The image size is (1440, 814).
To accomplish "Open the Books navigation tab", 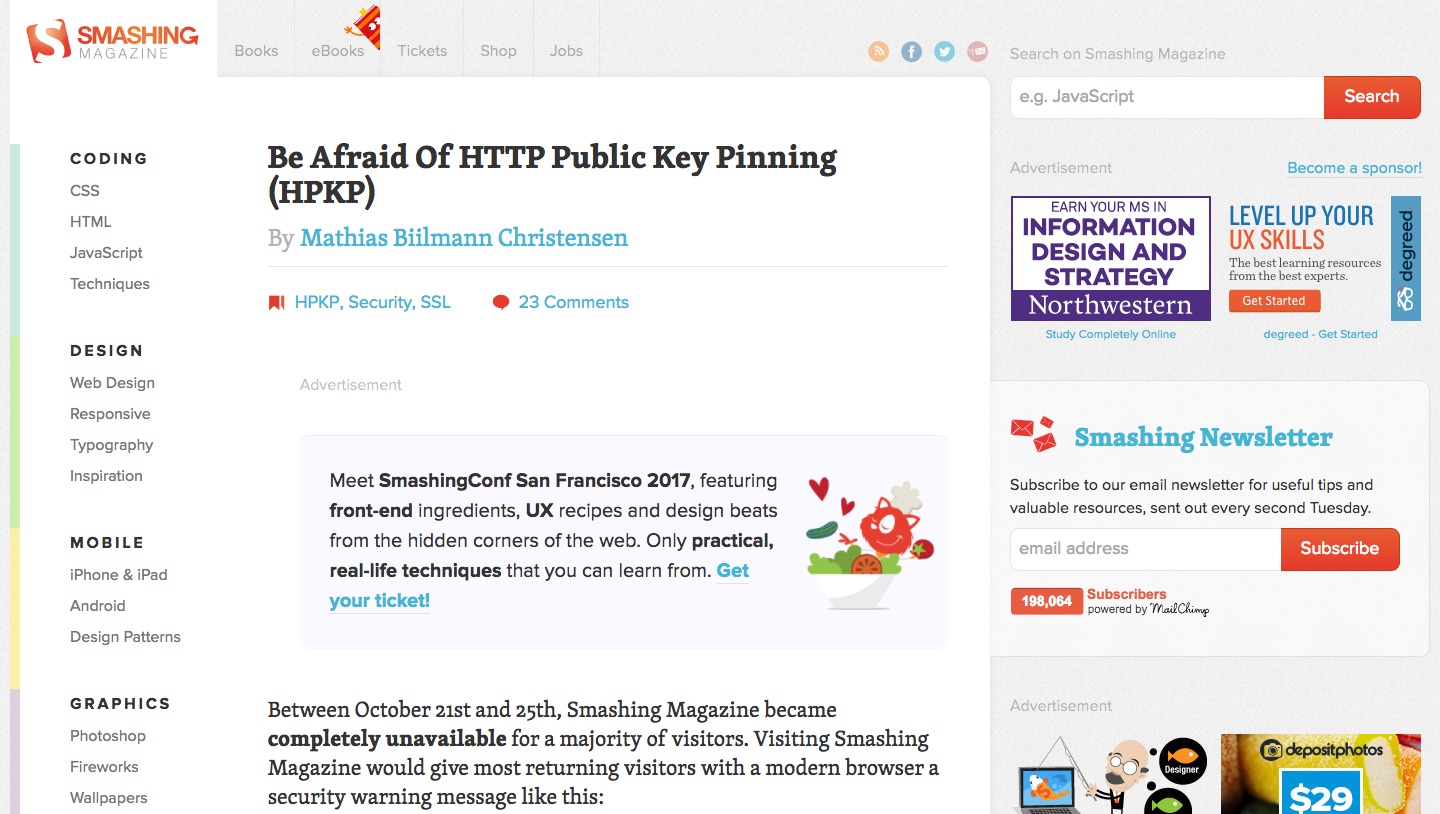I will click(256, 50).
